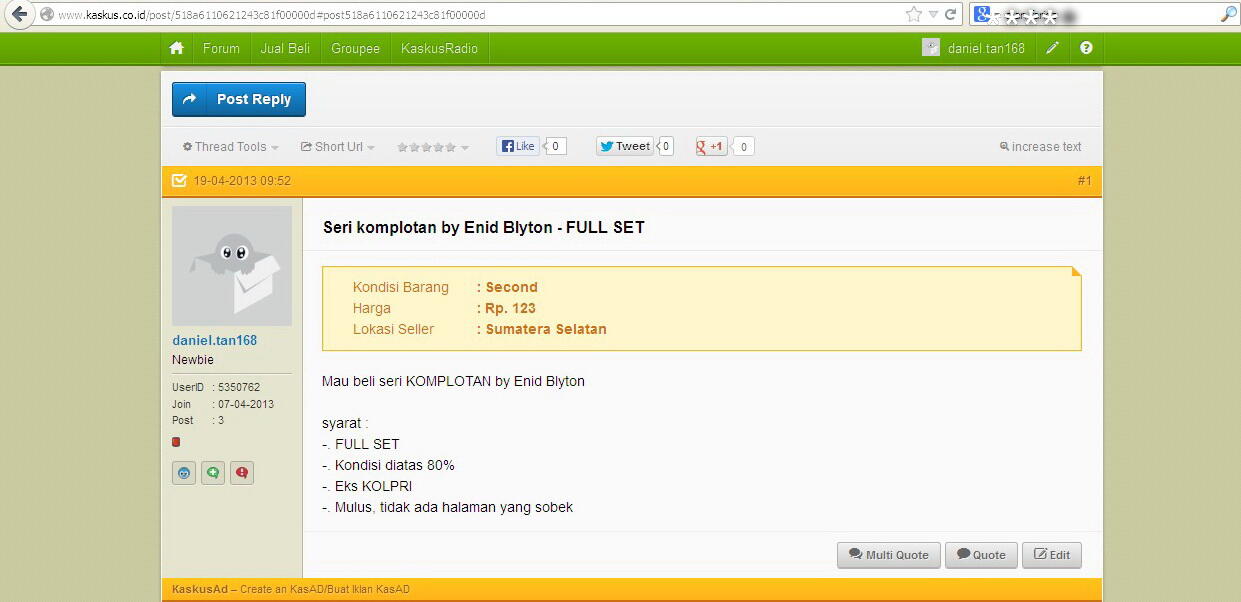Click the Edit post button
1241x602 pixels.
tap(1052, 555)
